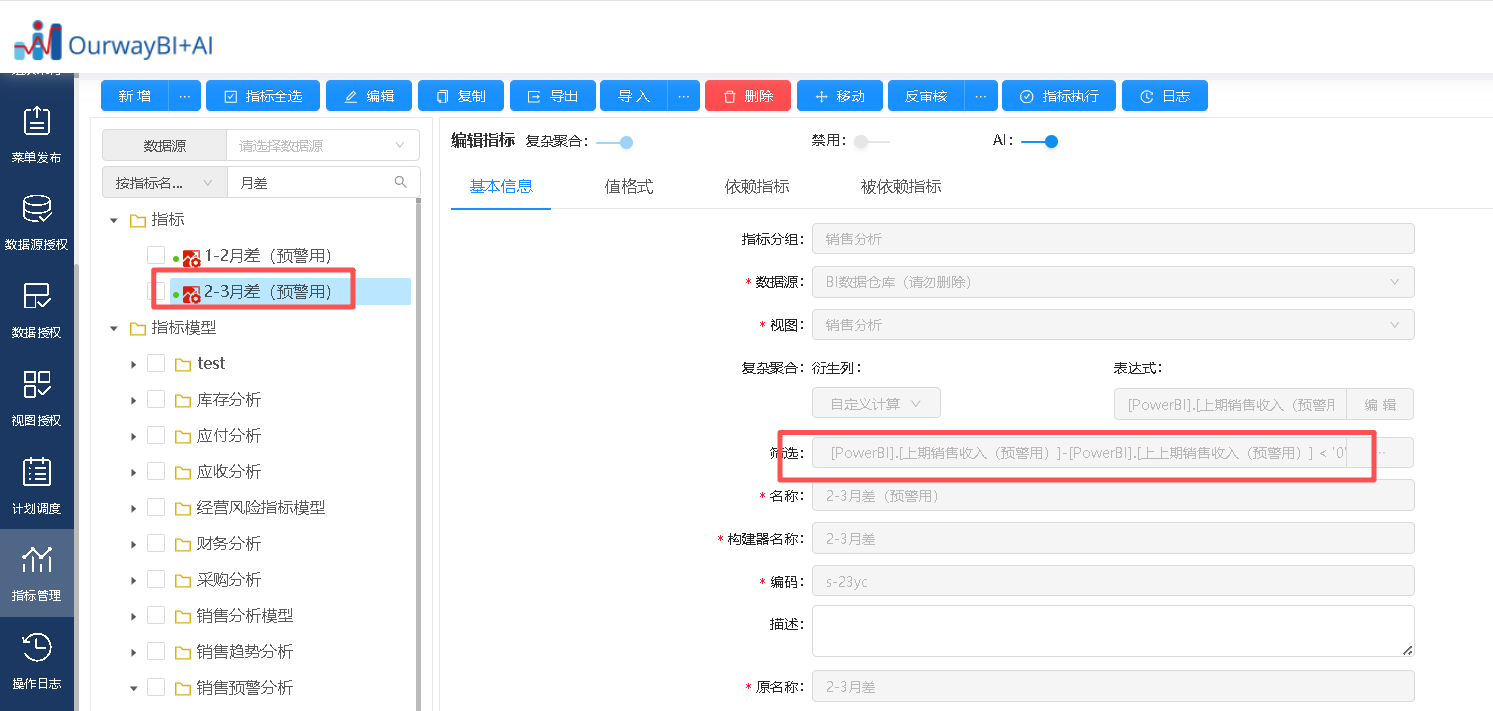Open 数据源授权 sidebar icon
Viewport: 1493px width, 711px height.
click(x=36, y=220)
